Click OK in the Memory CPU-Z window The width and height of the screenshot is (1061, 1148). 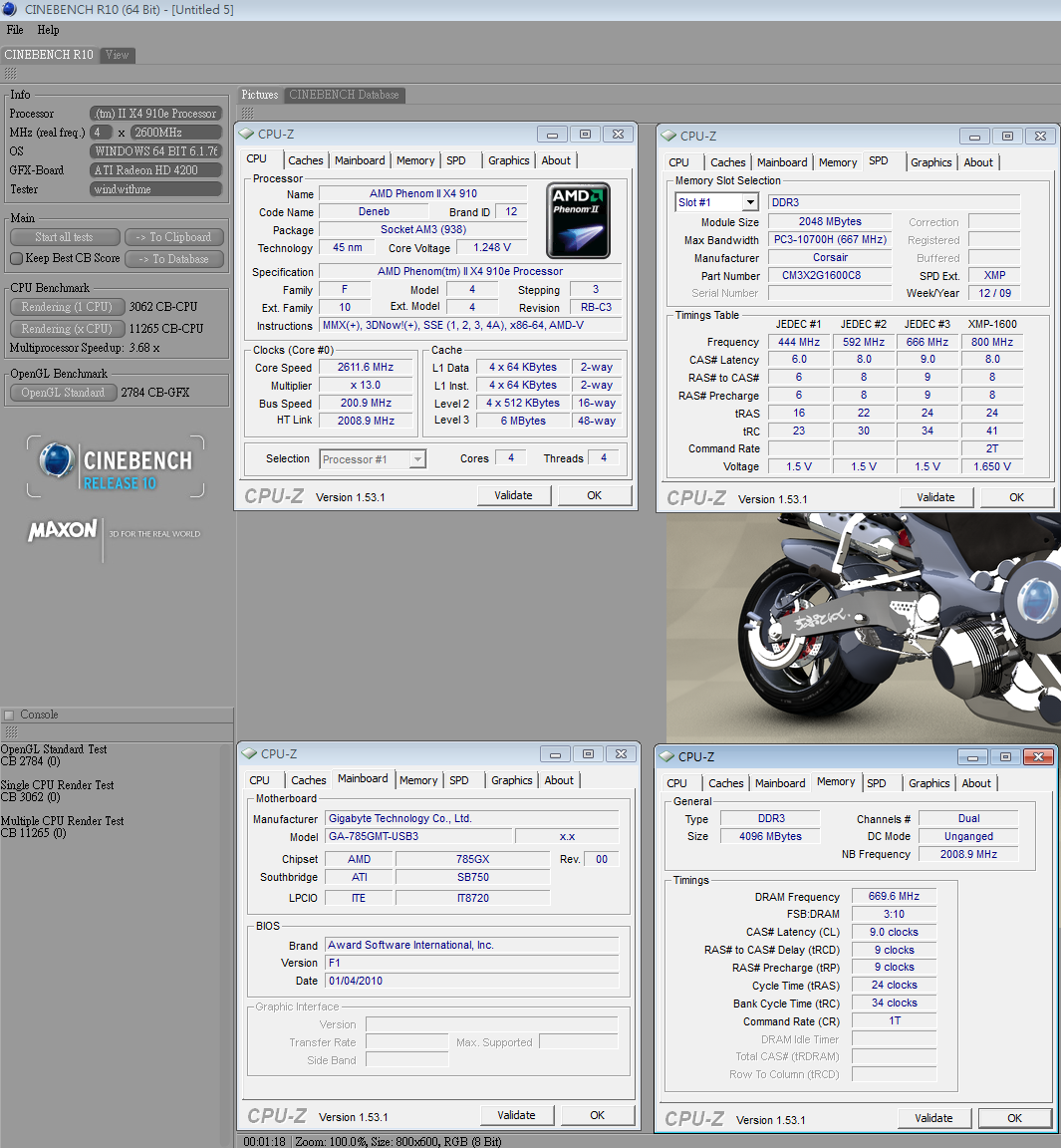pyautogui.click(x=1015, y=1118)
